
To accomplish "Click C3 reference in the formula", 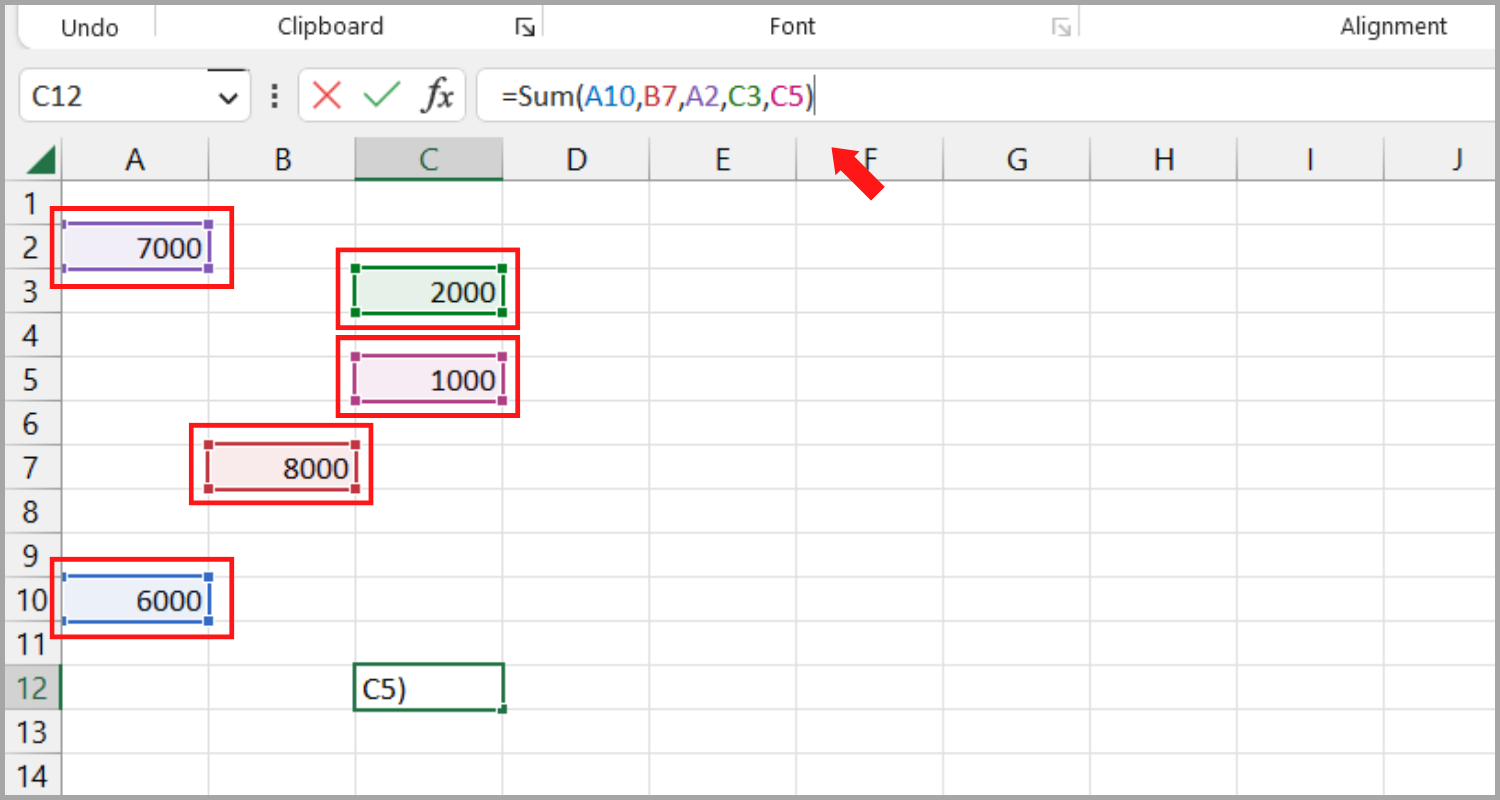I will 745,97.
